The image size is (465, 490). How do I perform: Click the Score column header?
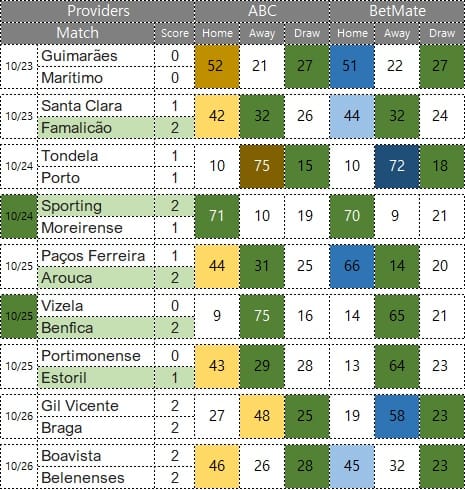coord(175,33)
